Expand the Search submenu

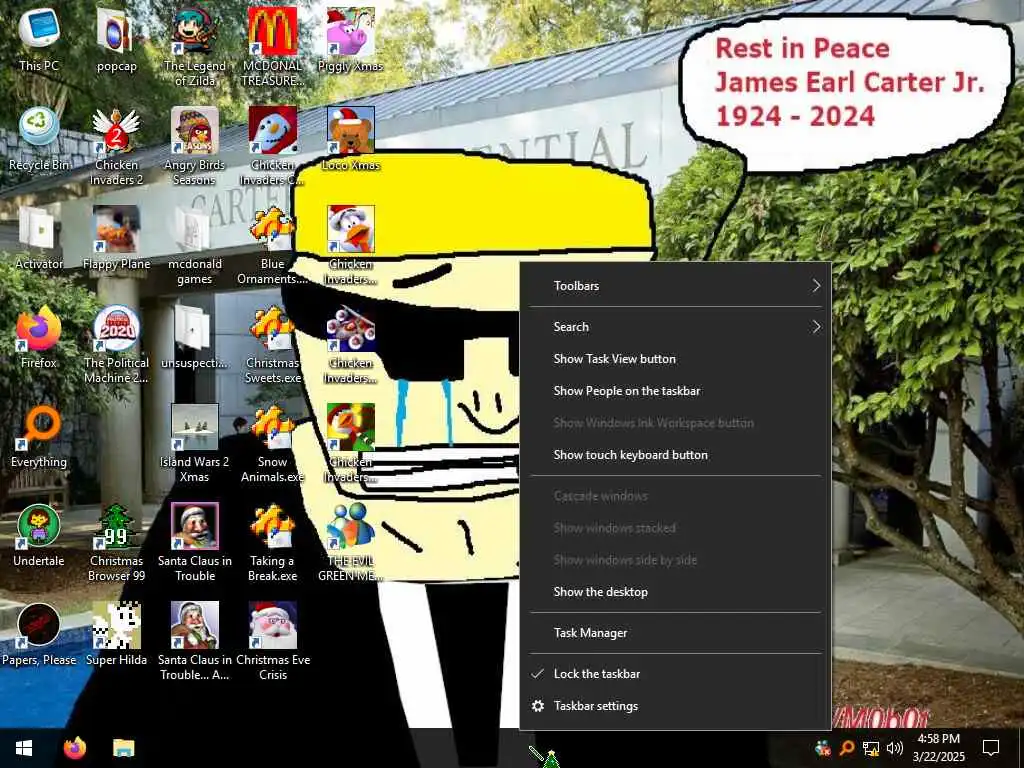coord(675,327)
